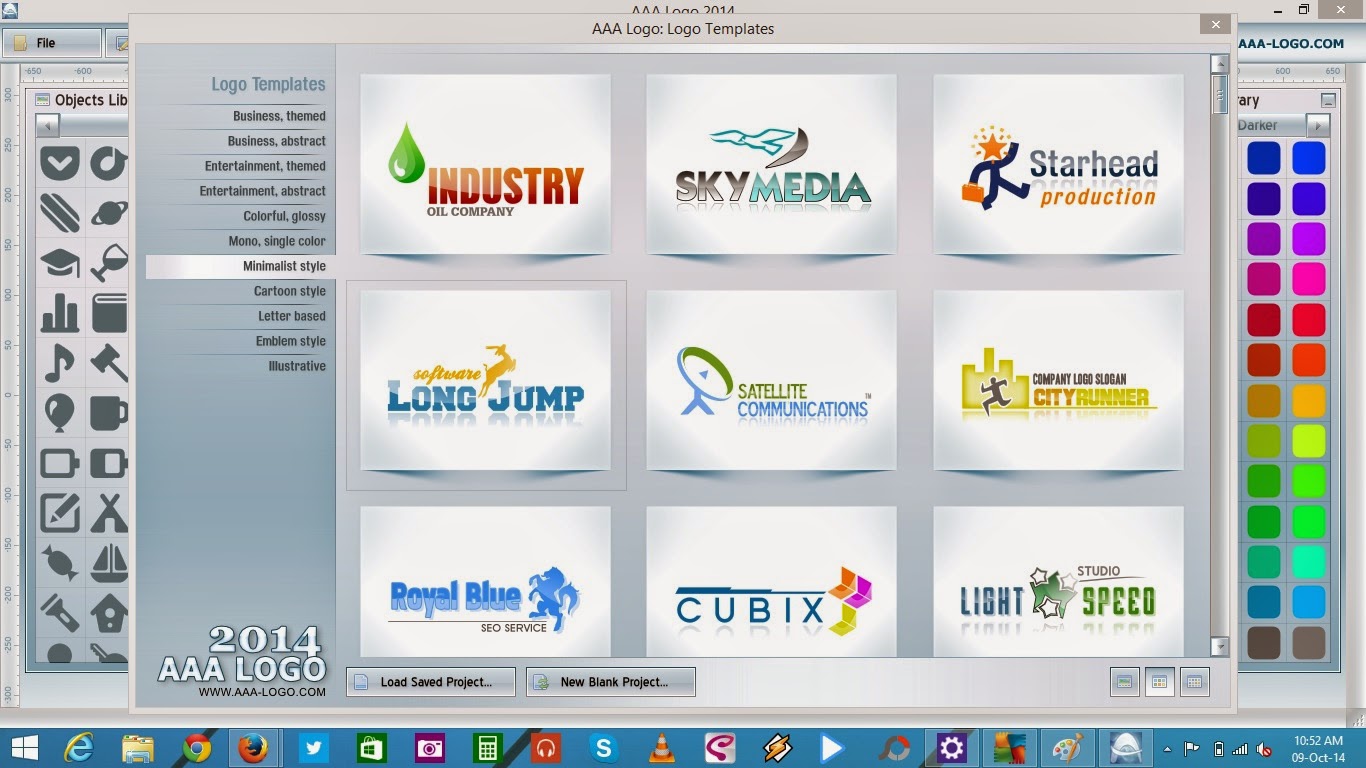Click the template list scroll-up arrow
The image size is (1366, 768).
pos(1219,64)
